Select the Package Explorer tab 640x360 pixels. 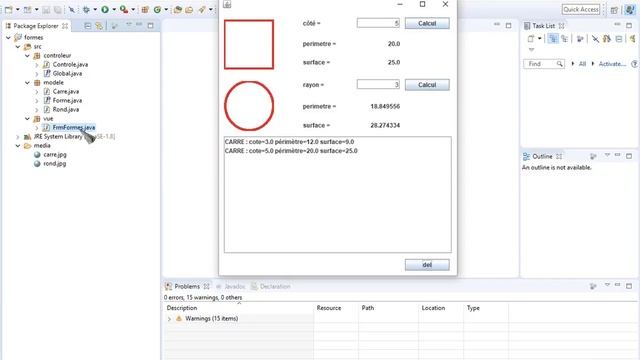click(36, 26)
